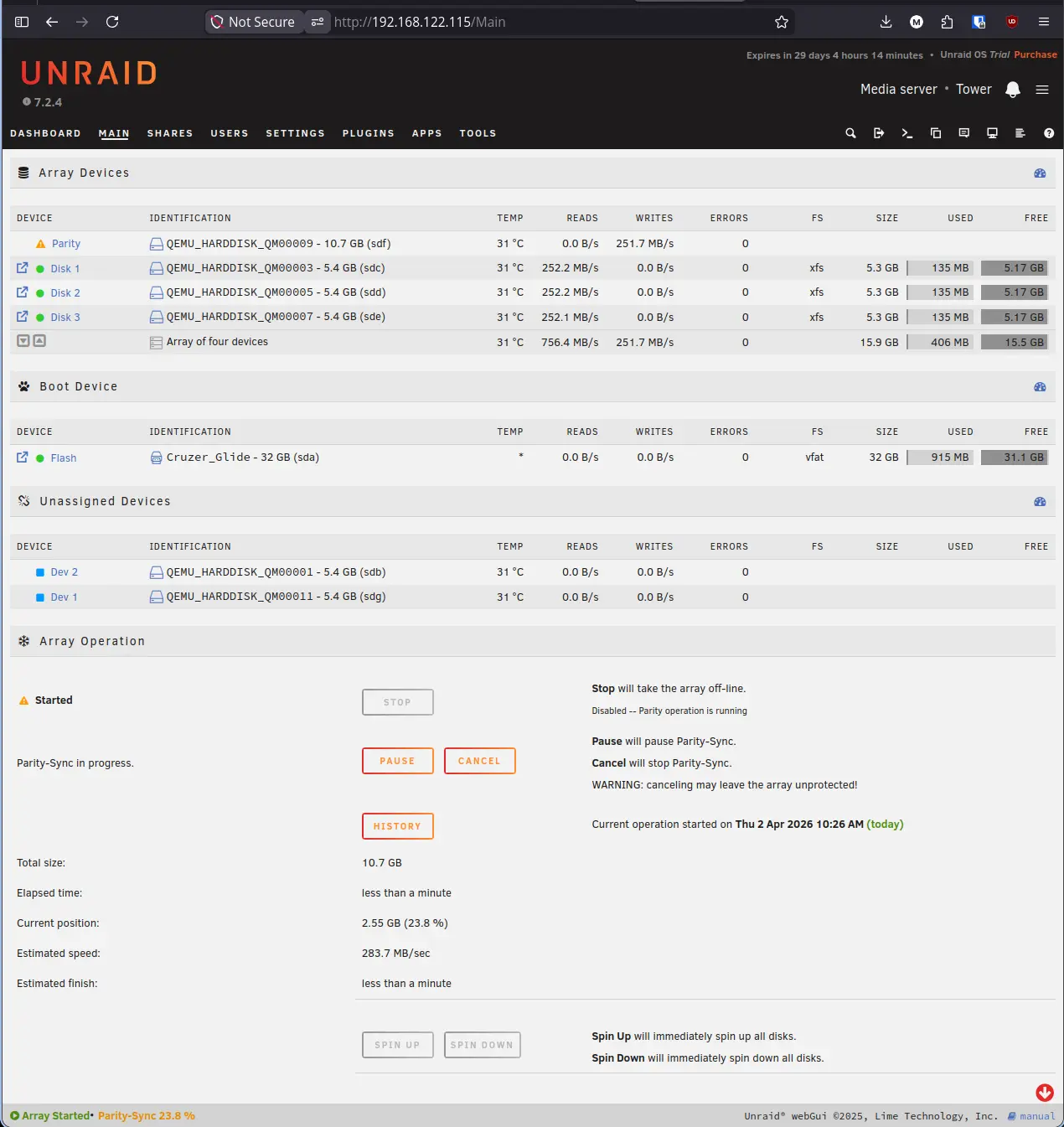Open the Parity device link
The height and width of the screenshot is (1127, 1064).
tap(66, 244)
